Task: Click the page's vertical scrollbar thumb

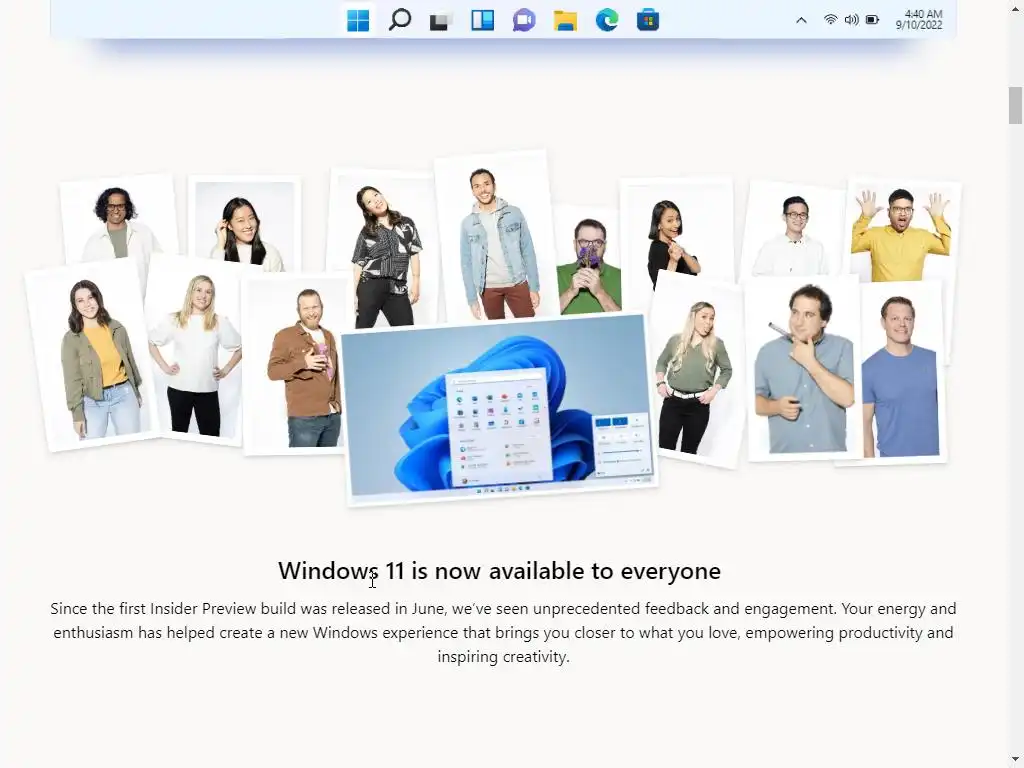Action: click(1015, 105)
